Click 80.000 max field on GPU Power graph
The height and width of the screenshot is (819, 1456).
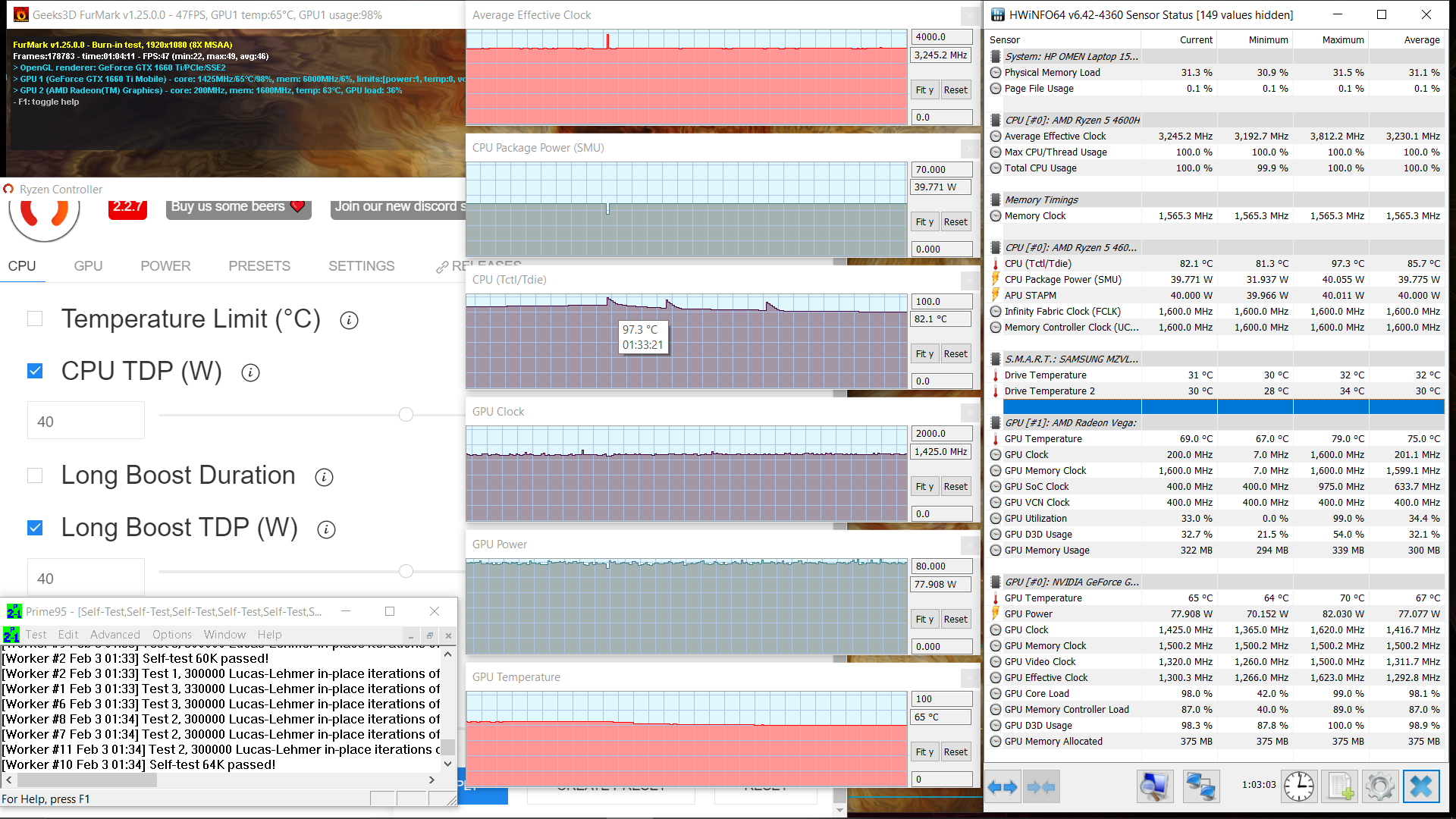pos(942,566)
